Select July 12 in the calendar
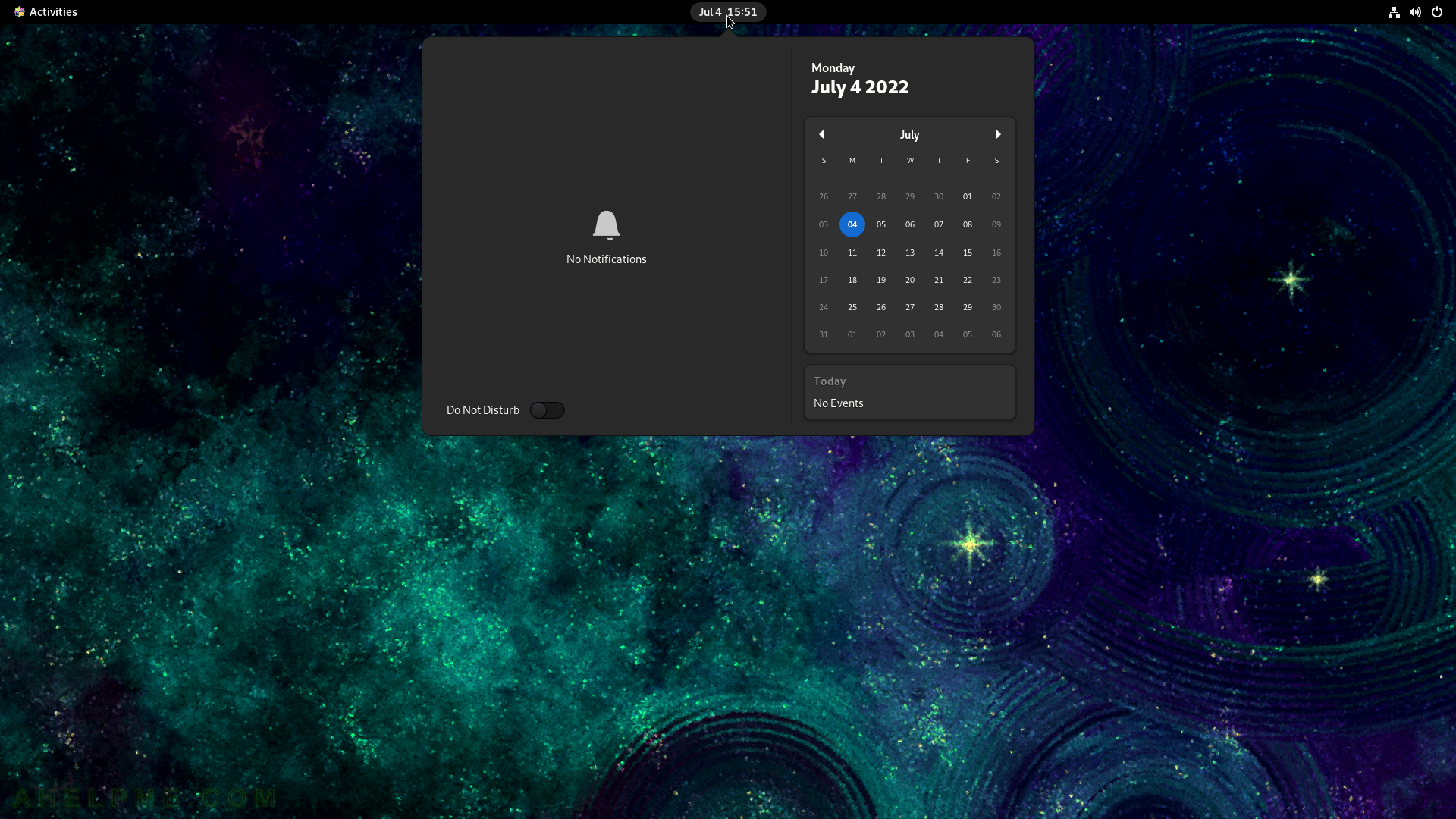The width and height of the screenshot is (1456, 819). coord(881,253)
